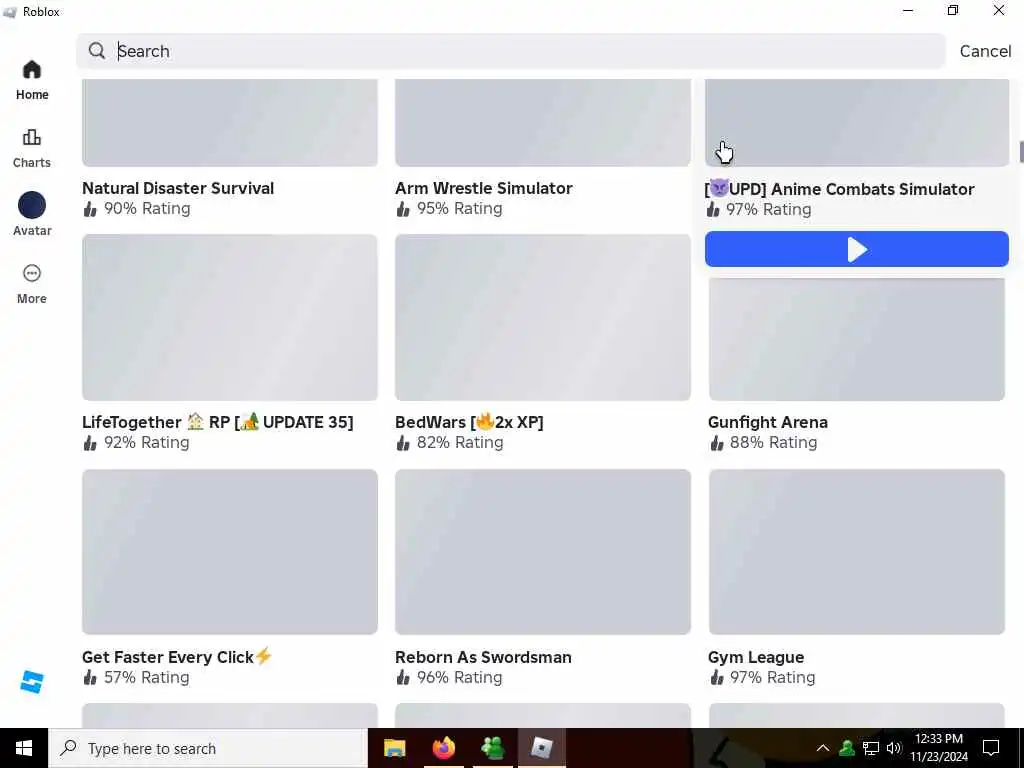Open the network tray icon
This screenshot has height=768, width=1024.
(x=871, y=748)
